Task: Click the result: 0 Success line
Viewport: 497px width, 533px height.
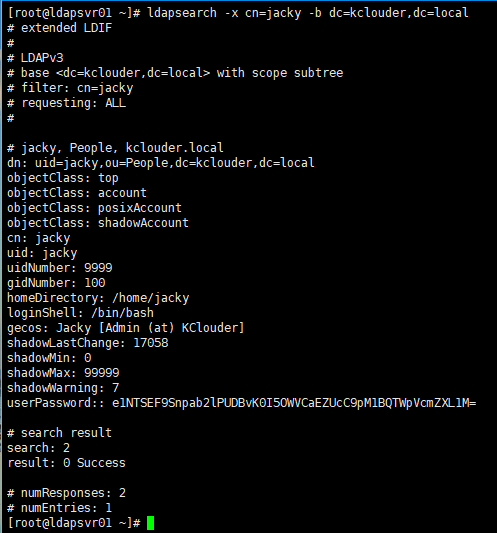Action: click(66, 463)
